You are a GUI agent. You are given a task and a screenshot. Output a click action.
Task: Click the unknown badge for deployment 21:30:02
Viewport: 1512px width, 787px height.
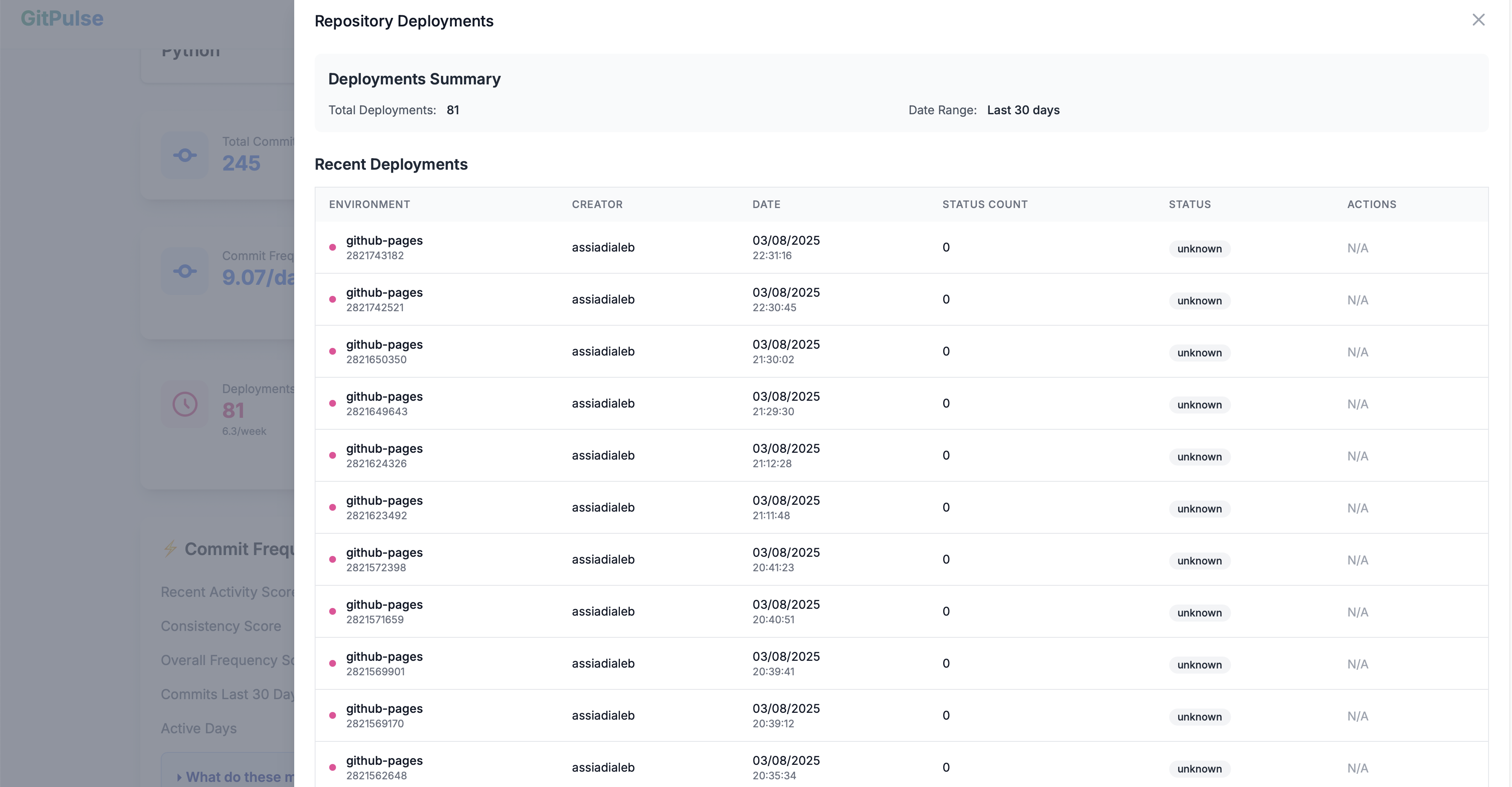[x=1199, y=353]
